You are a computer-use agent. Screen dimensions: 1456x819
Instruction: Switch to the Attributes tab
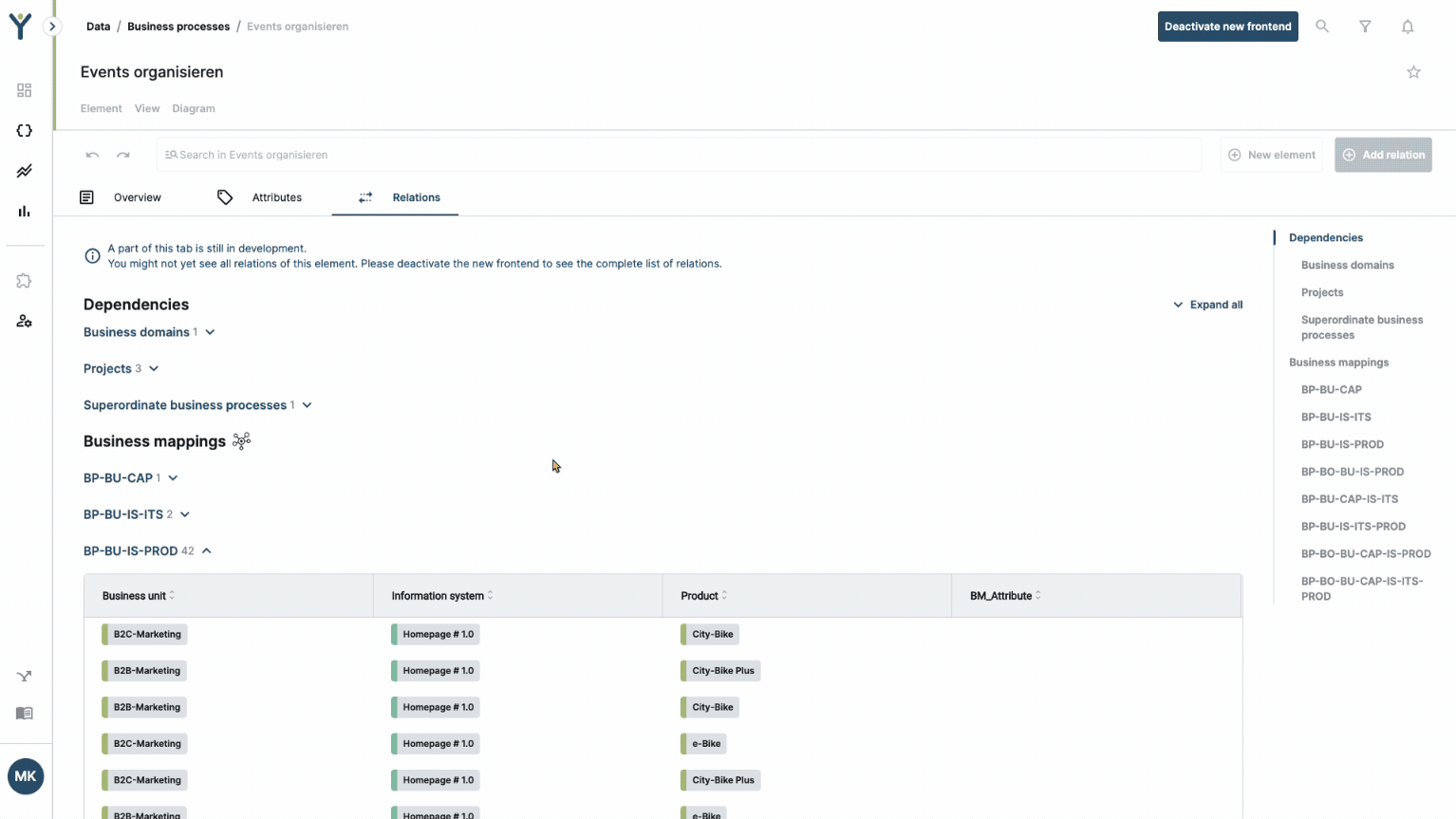[276, 197]
